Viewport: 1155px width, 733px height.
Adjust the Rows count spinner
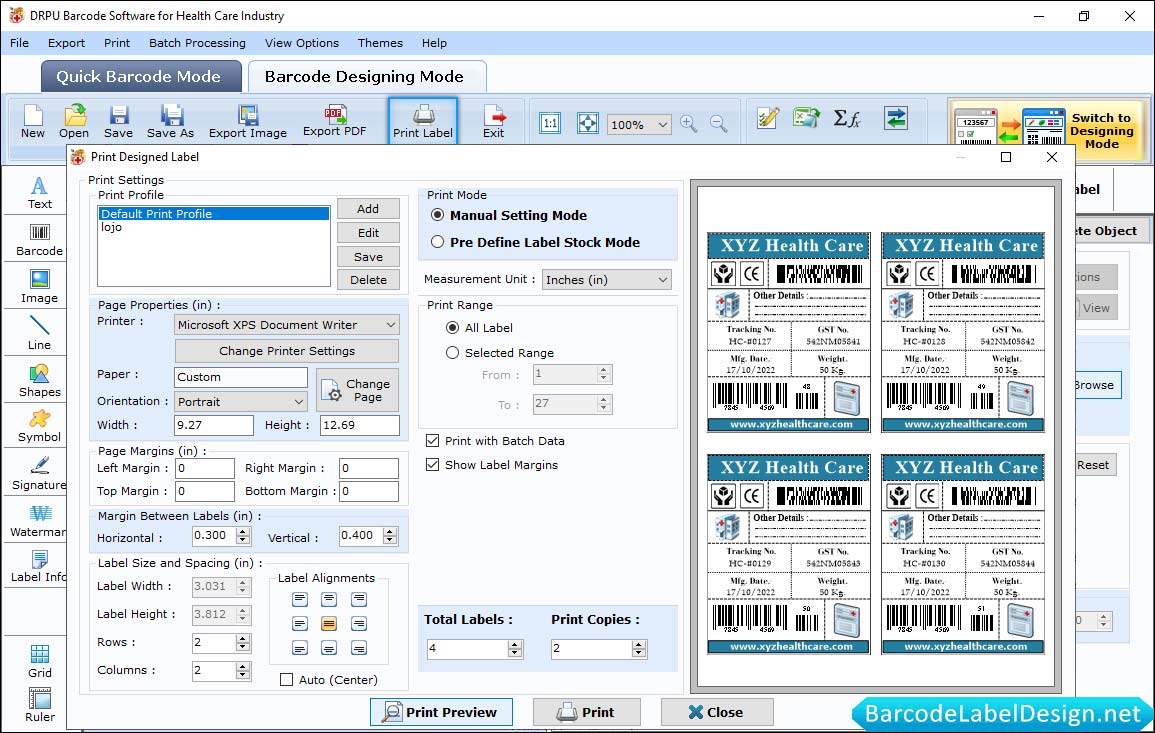[243, 642]
